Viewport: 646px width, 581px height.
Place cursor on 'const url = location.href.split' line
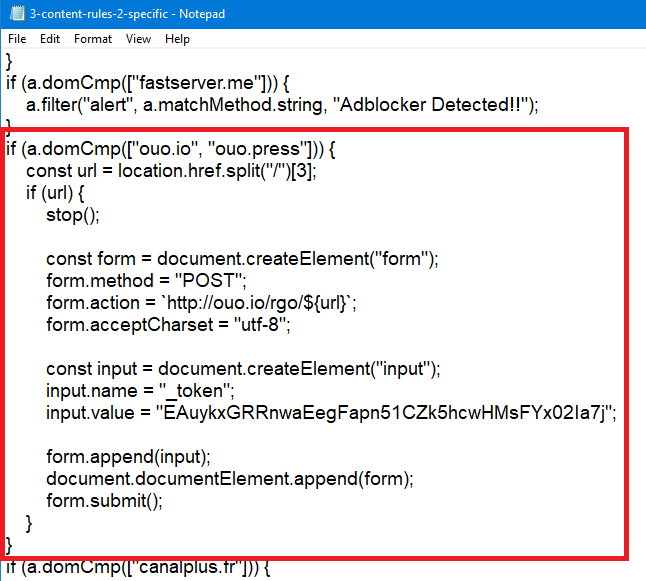point(171,171)
